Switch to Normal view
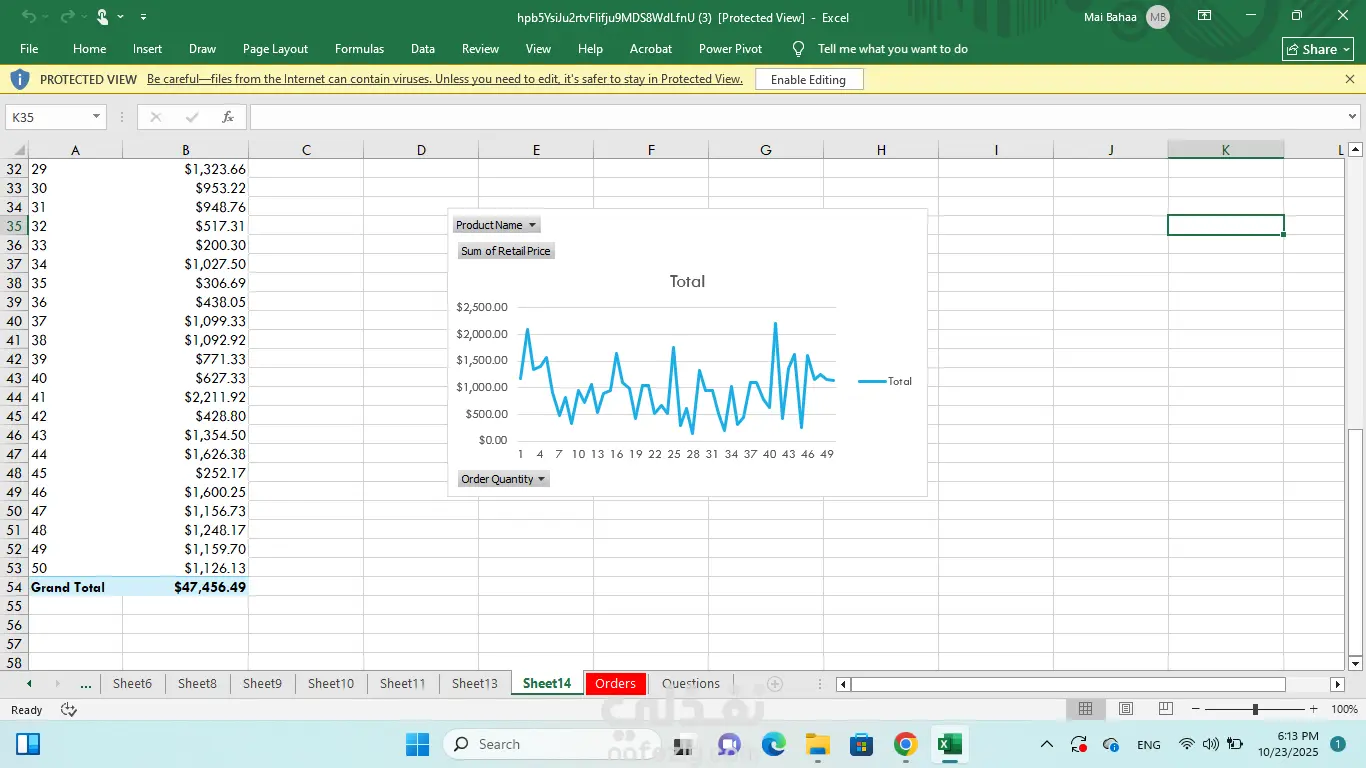 [1085, 709]
